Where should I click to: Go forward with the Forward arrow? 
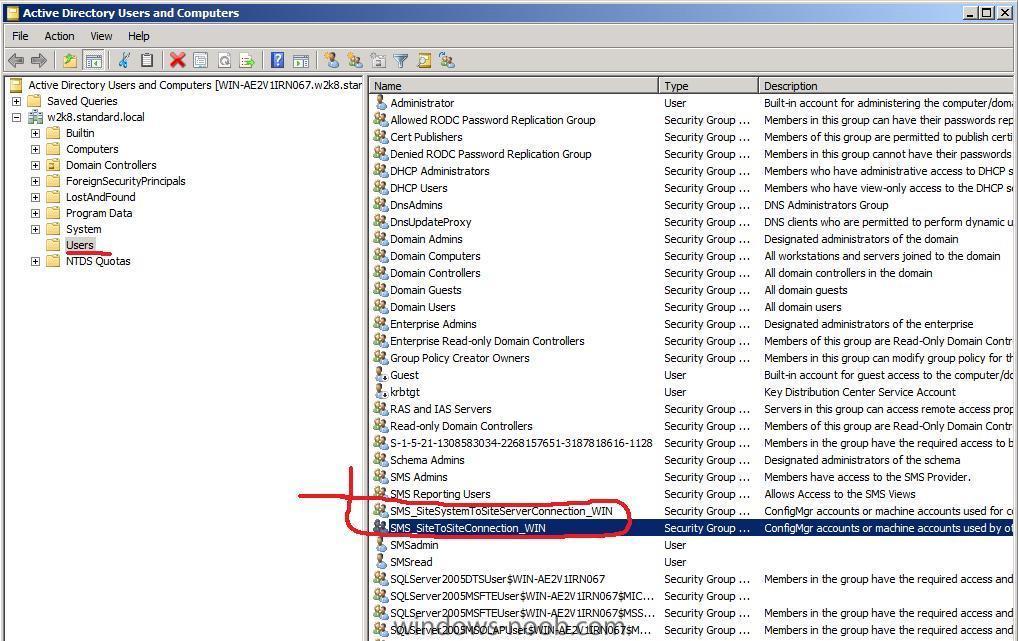(x=39, y=61)
